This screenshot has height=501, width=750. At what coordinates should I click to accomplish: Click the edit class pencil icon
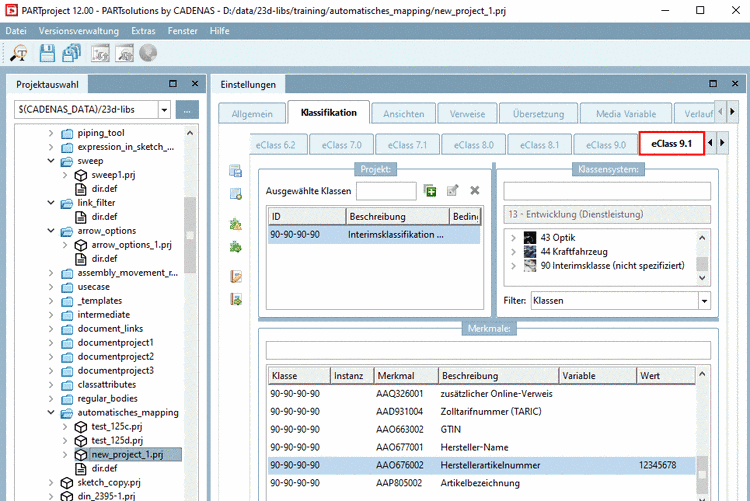(x=453, y=190)
